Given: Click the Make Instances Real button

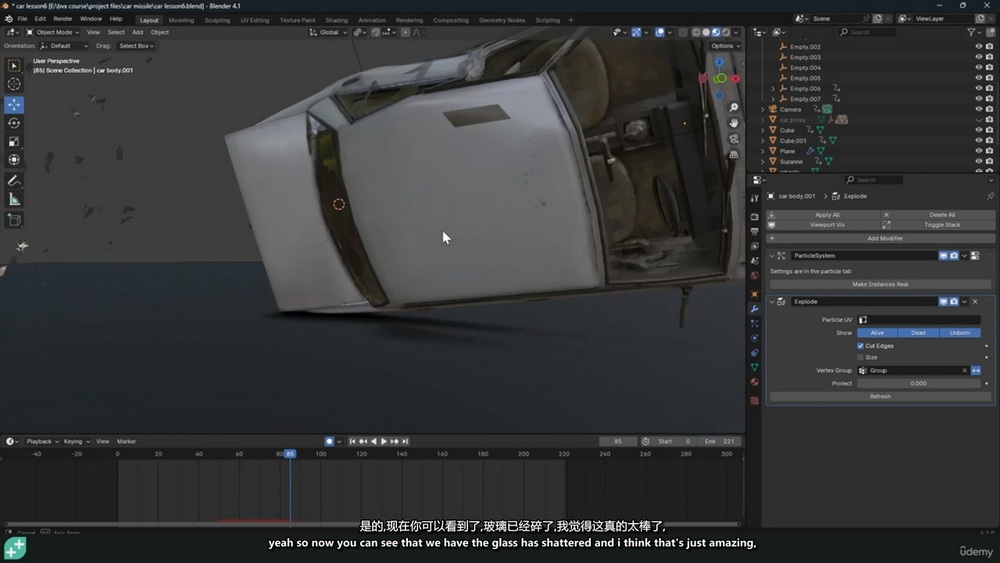Looking at the screenshot, I should [x=880, y=284].
